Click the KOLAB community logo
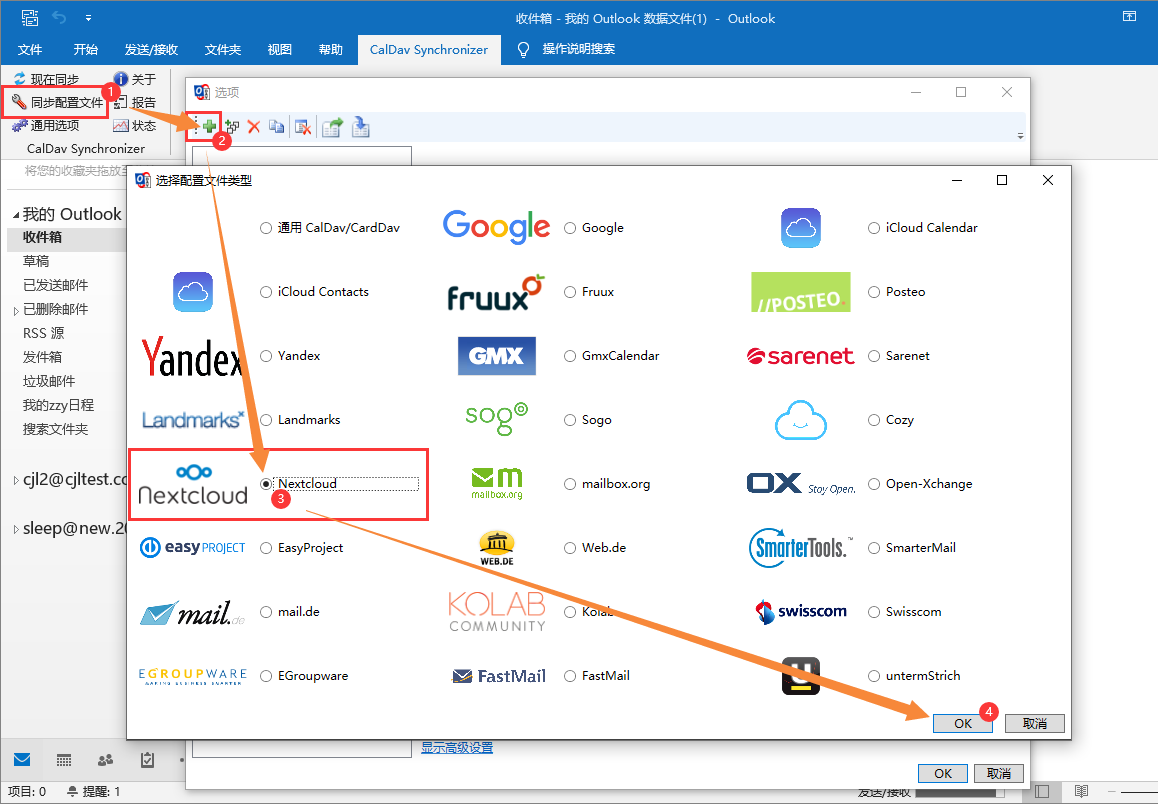Image resolution: width=1158 pixels, height=804 pixels. point(497,611)
